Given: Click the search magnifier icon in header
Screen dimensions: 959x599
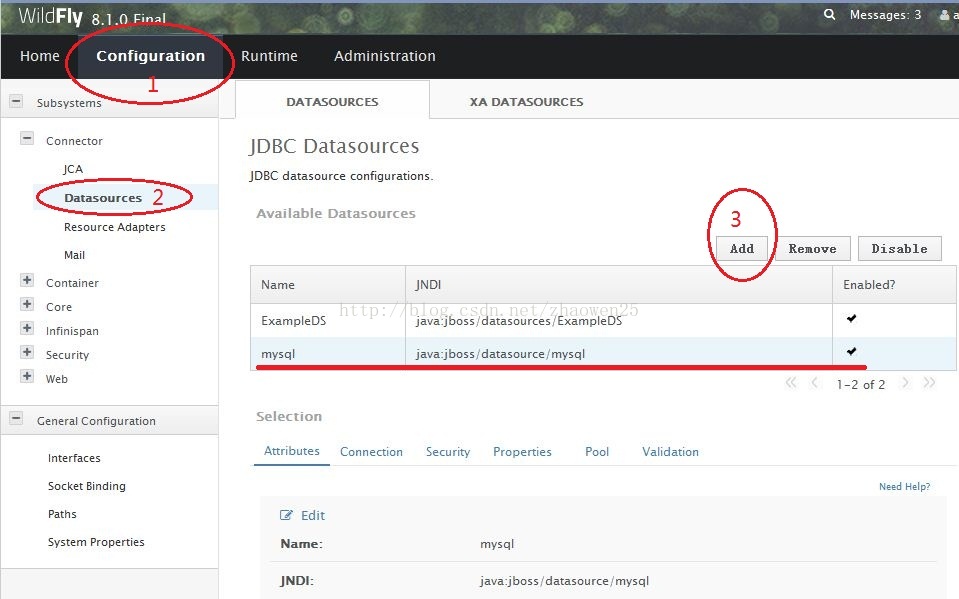Looking at the screenshot, I should coord(829,14).
